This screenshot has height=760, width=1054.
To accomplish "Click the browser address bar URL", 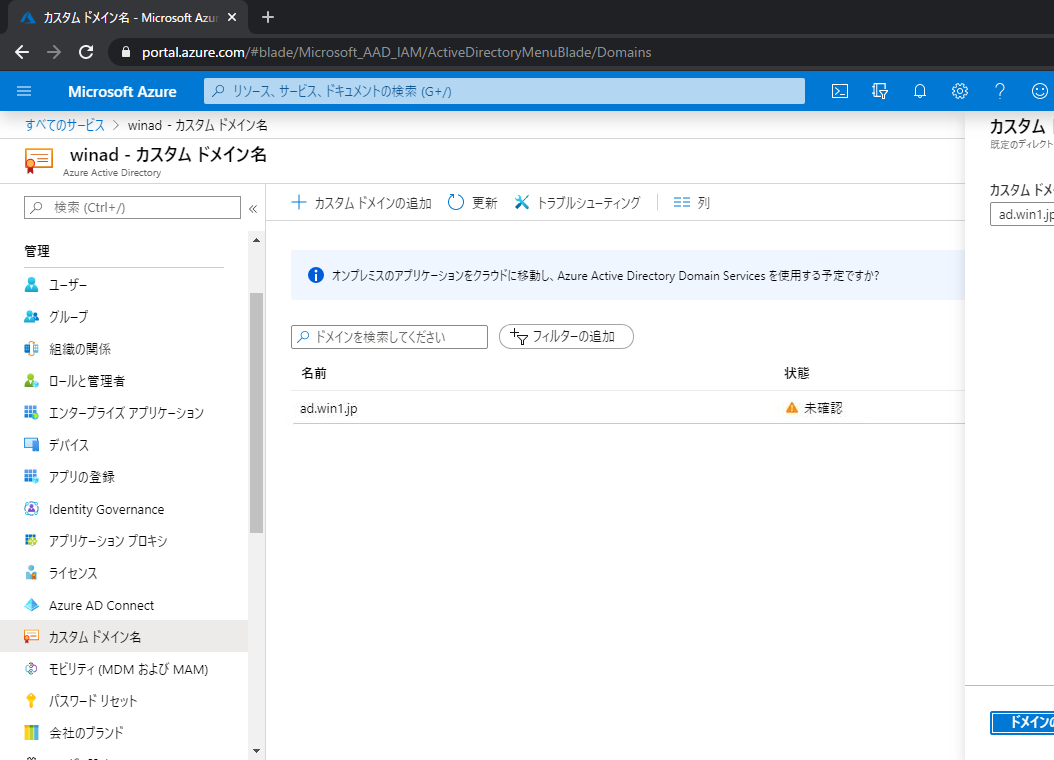I will [397, 52].
